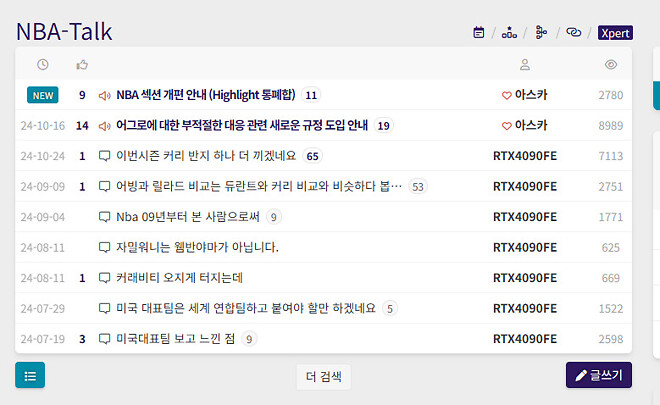Open post Nba 09년부터 본 사람으로써
Viewport: 660px width, 405px height.
coord(188,217)
